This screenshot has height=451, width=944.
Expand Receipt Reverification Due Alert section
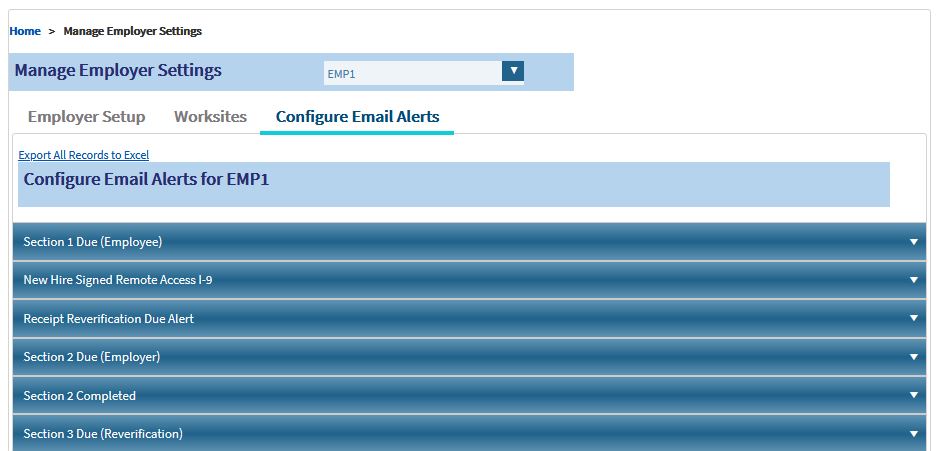(x=469, y=319)
